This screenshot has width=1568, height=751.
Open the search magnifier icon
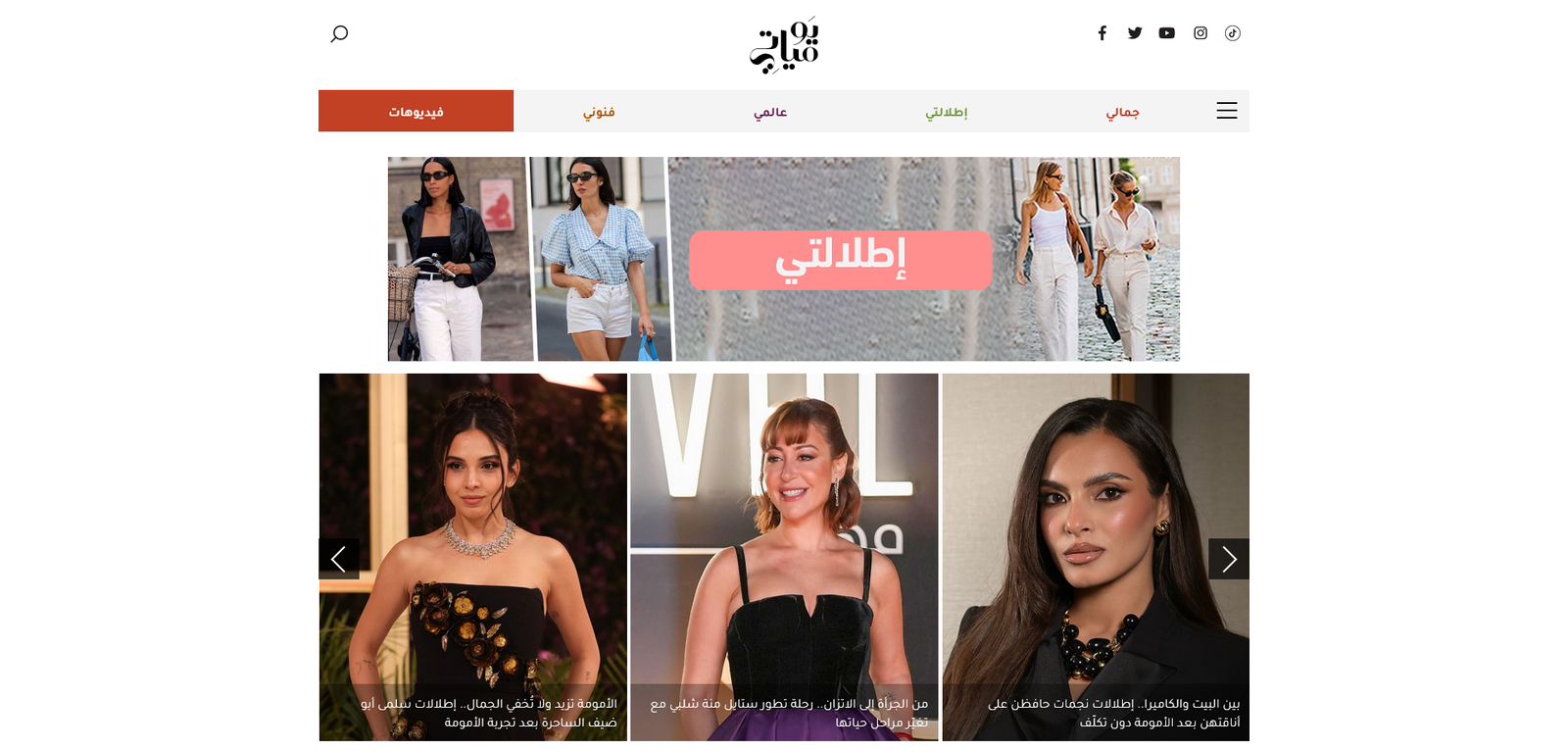click(339, 34)
